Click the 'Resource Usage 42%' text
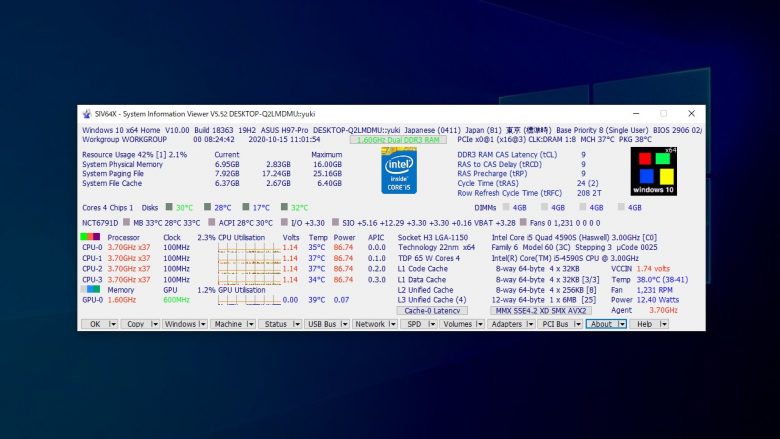 tap(118, 155)
